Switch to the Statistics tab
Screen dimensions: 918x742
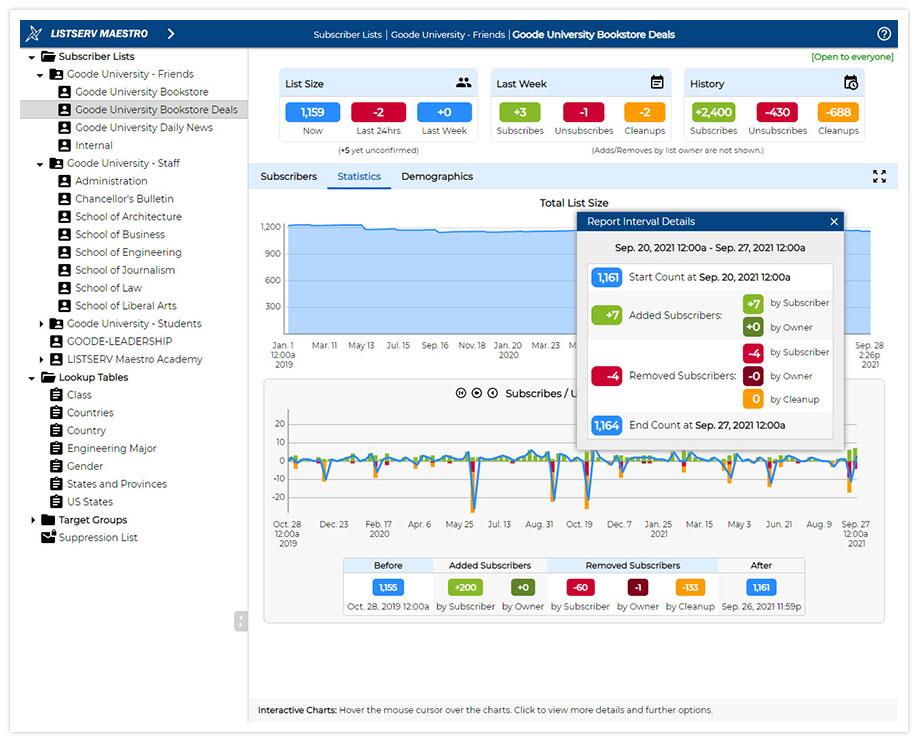tap(359, 176)
